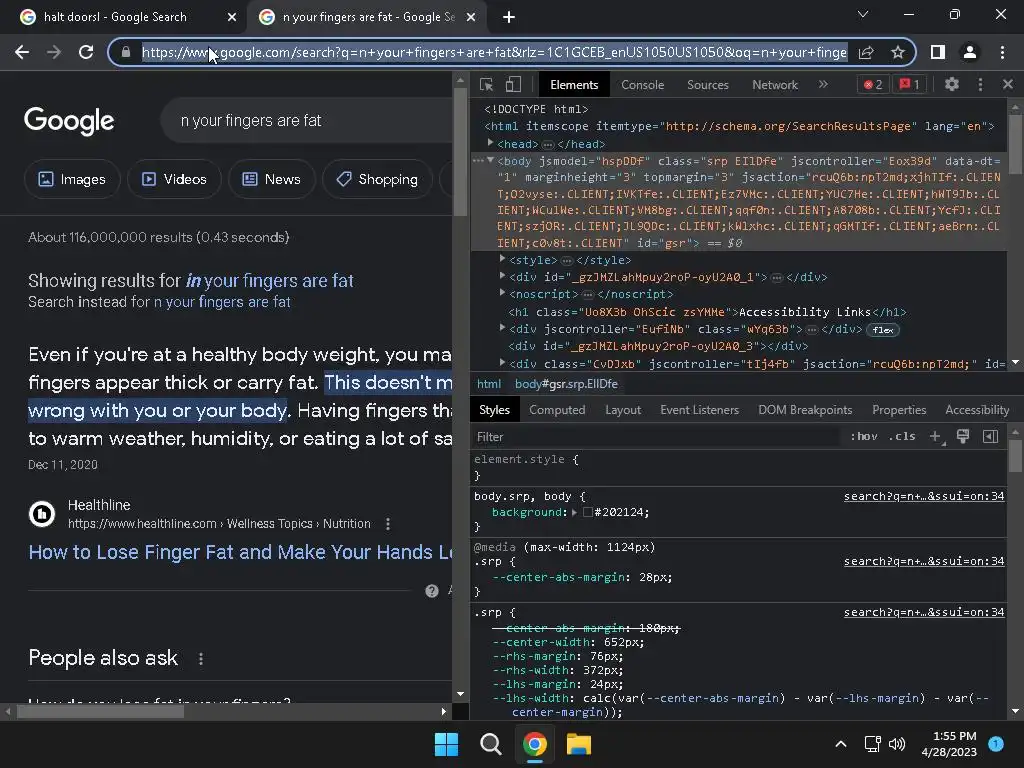Expand the style element node
Viewport: 1024px width, 768px height.
point(502,259)
